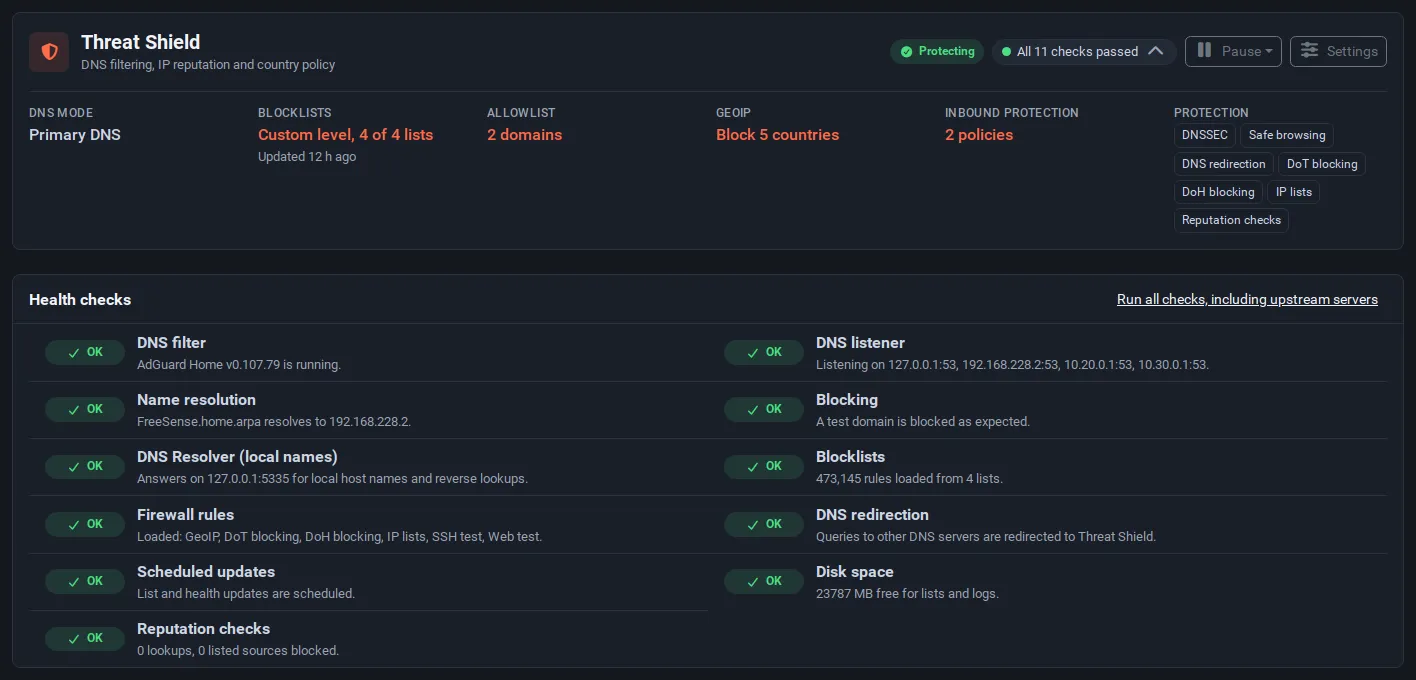Click the OK badge for Name resolution

pyautogui.click(x=85, y=409)
